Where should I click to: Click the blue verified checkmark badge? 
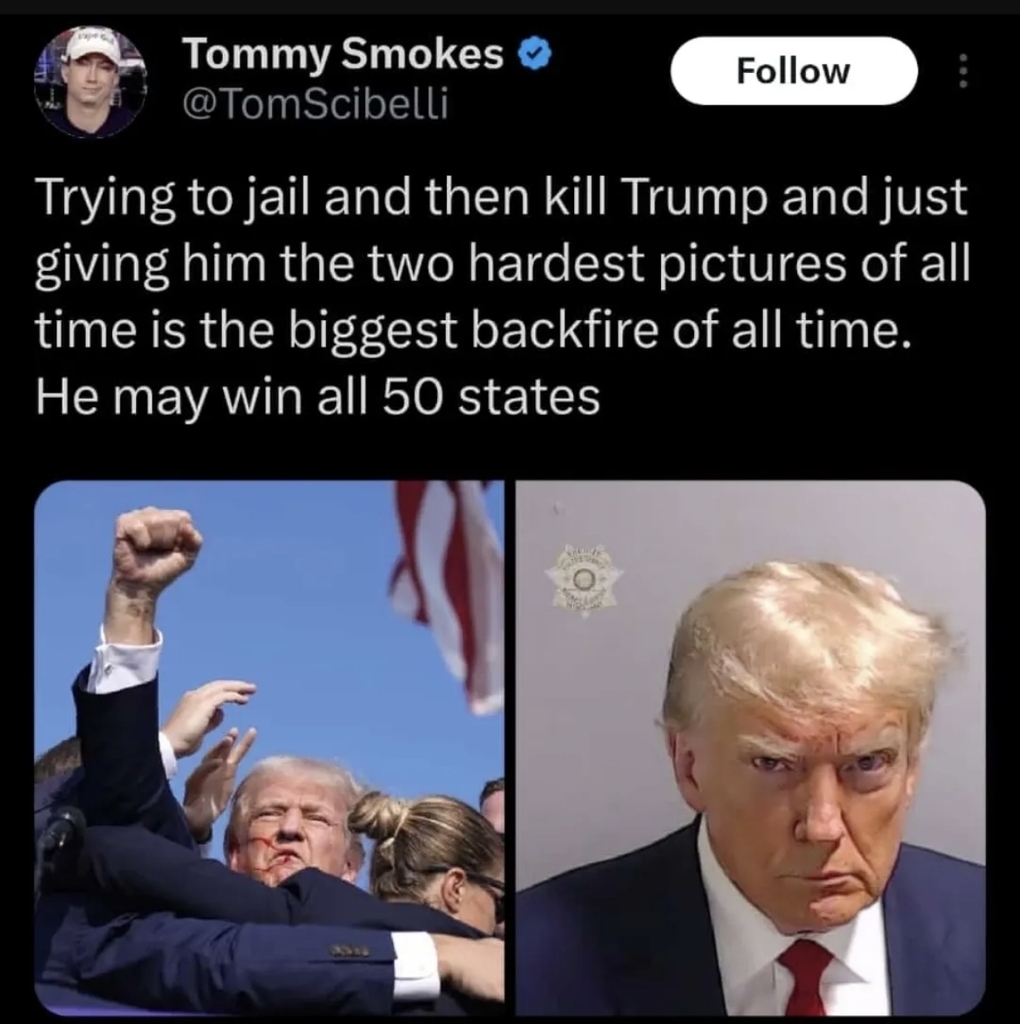[535, 55]
